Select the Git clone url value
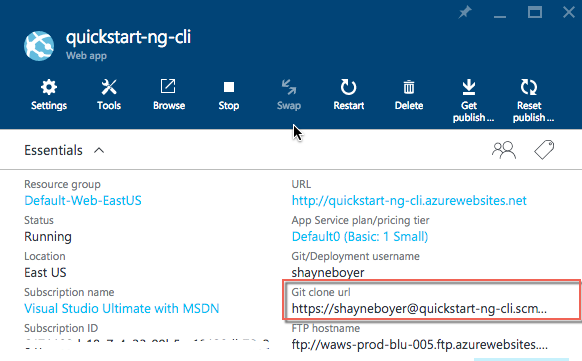Viewport: 582px width, 361px height. click(x=419, y=309)
